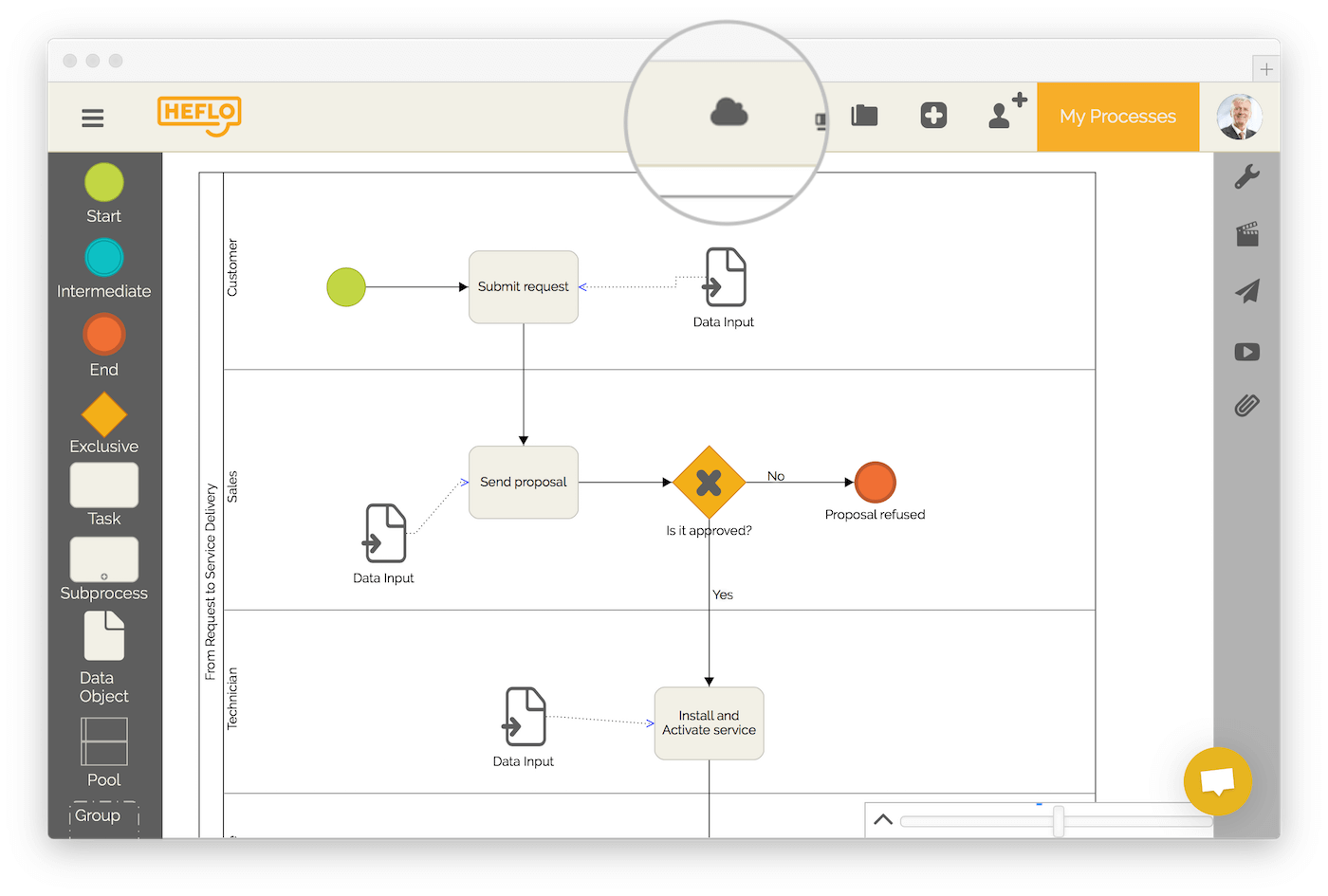Click the Yes flow label
Screen dimensions: 1328x896
click(723, 594)
